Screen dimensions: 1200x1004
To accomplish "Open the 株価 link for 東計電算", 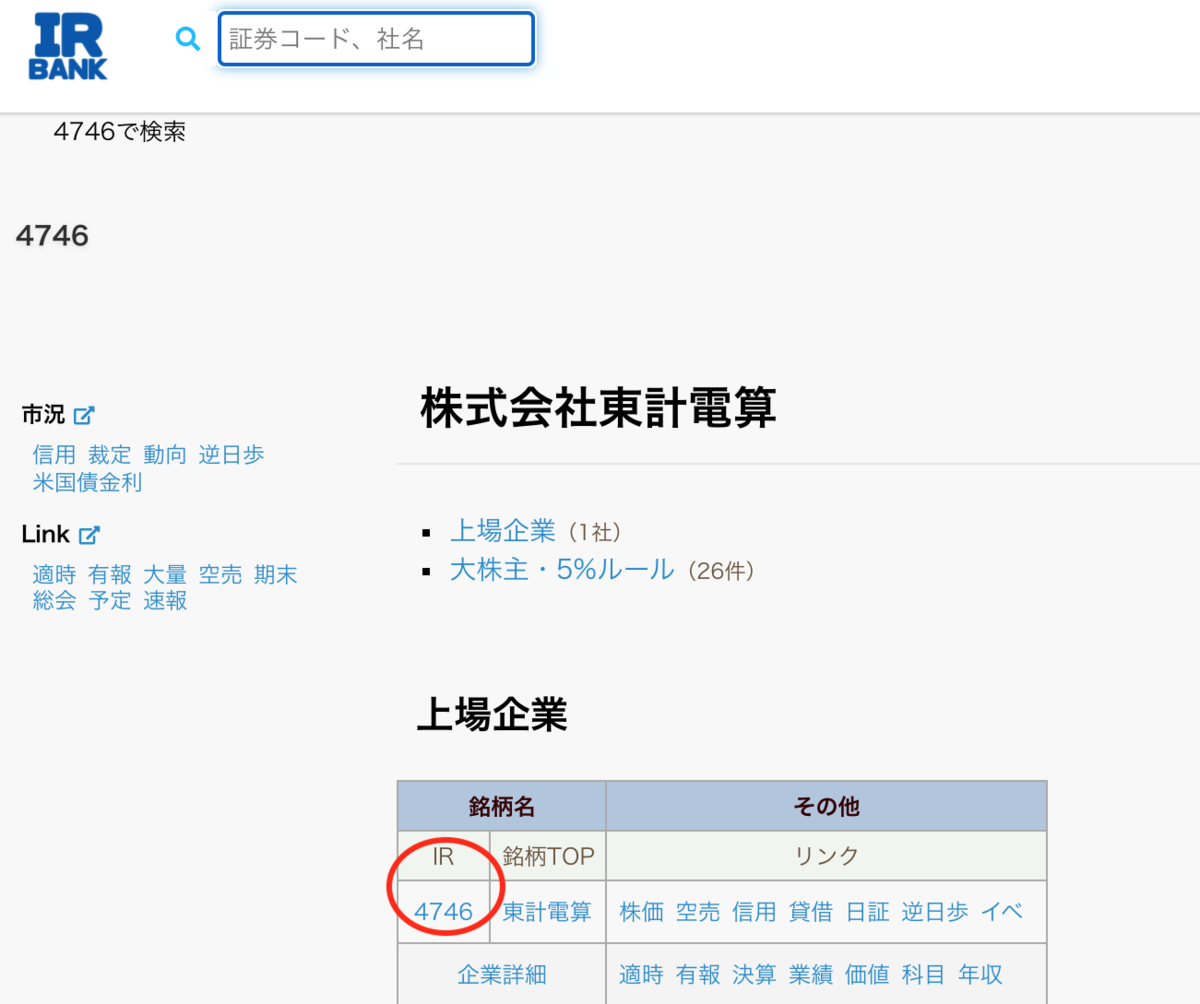I will [641, 912].
